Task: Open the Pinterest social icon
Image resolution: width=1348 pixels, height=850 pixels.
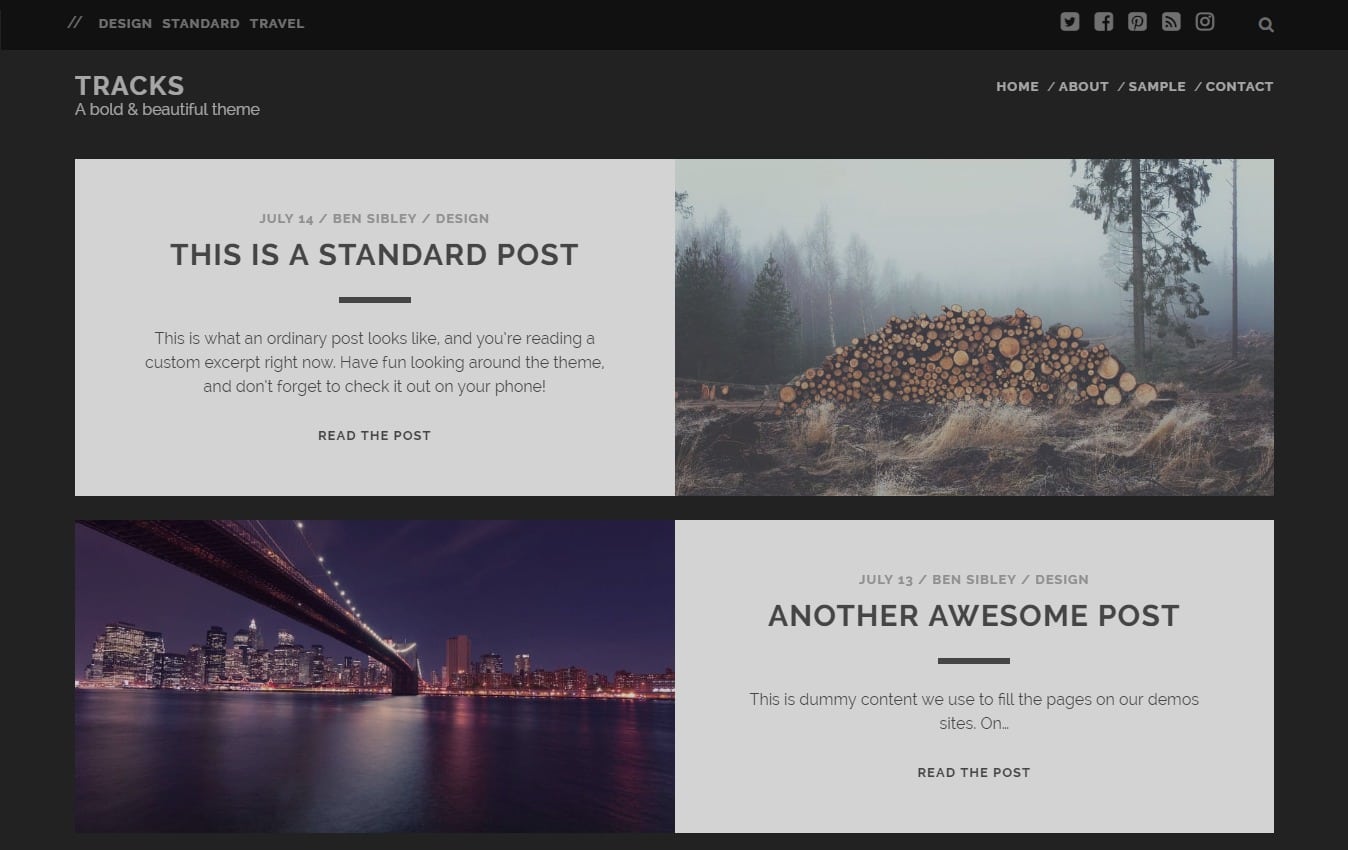Action: click(x=1137, y=22)
